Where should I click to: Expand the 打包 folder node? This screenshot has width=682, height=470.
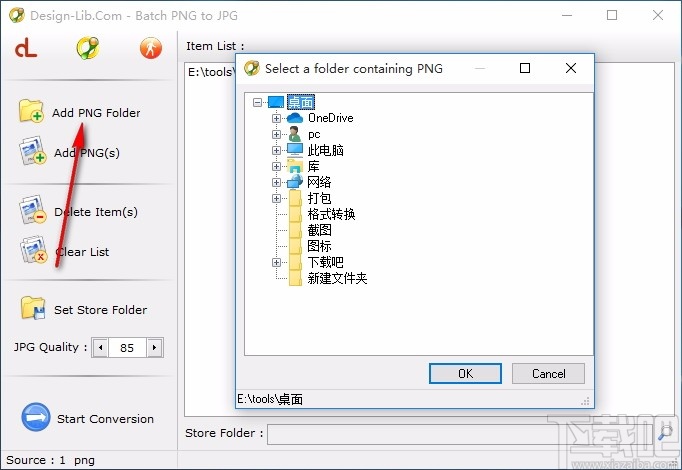(276, 198)
